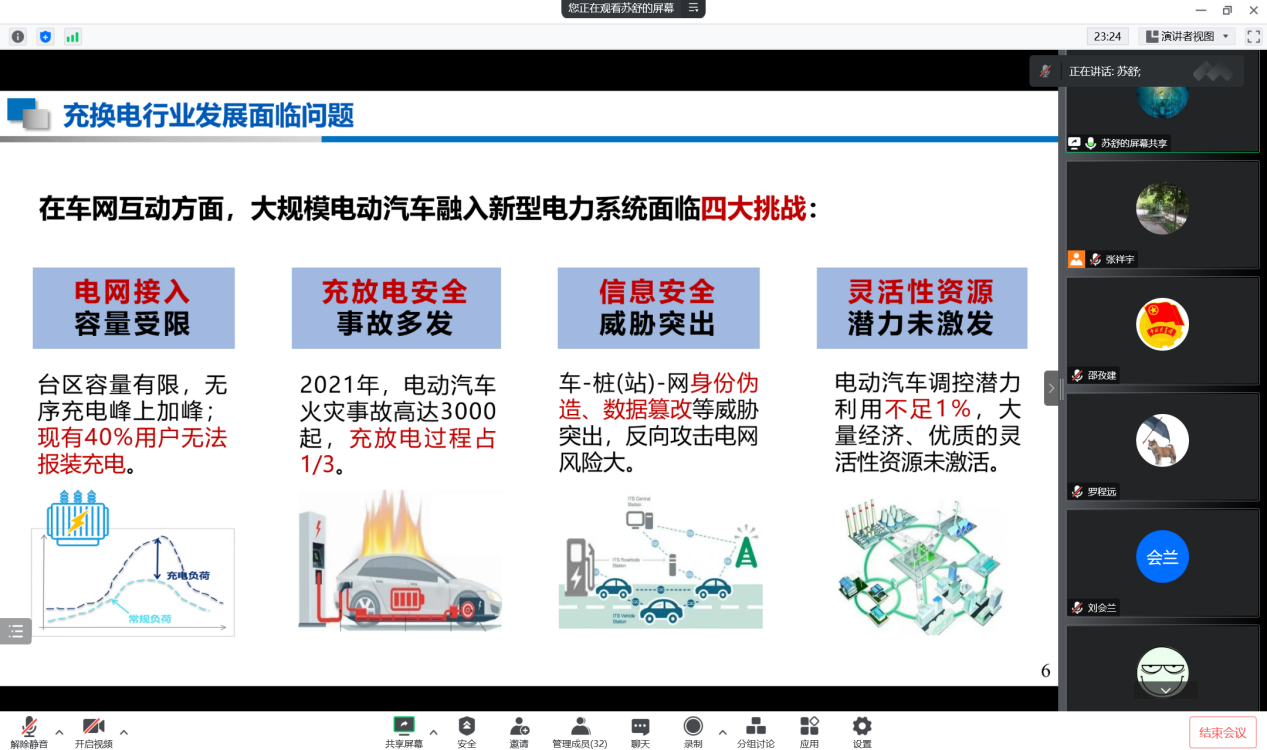Enter full screen with the corner-brackets icon
The image size is (1267, 750).
click(1253, 36)
